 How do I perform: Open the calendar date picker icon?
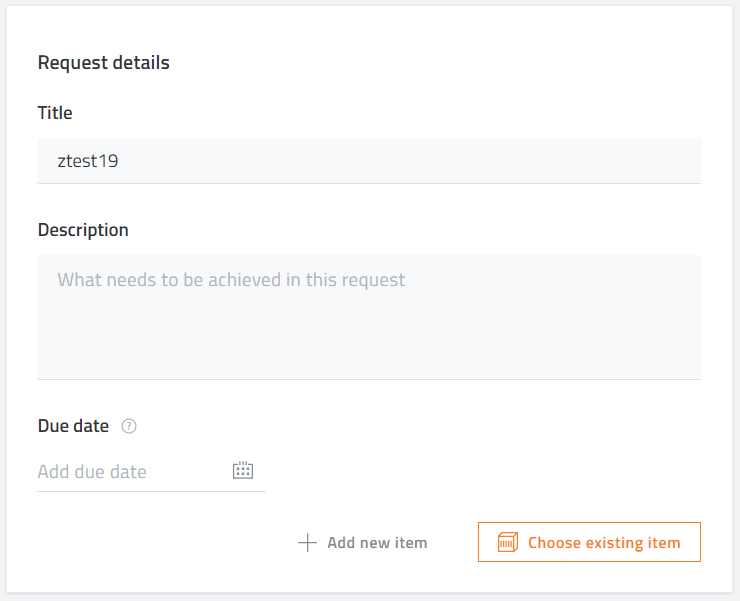pos(243,470)
